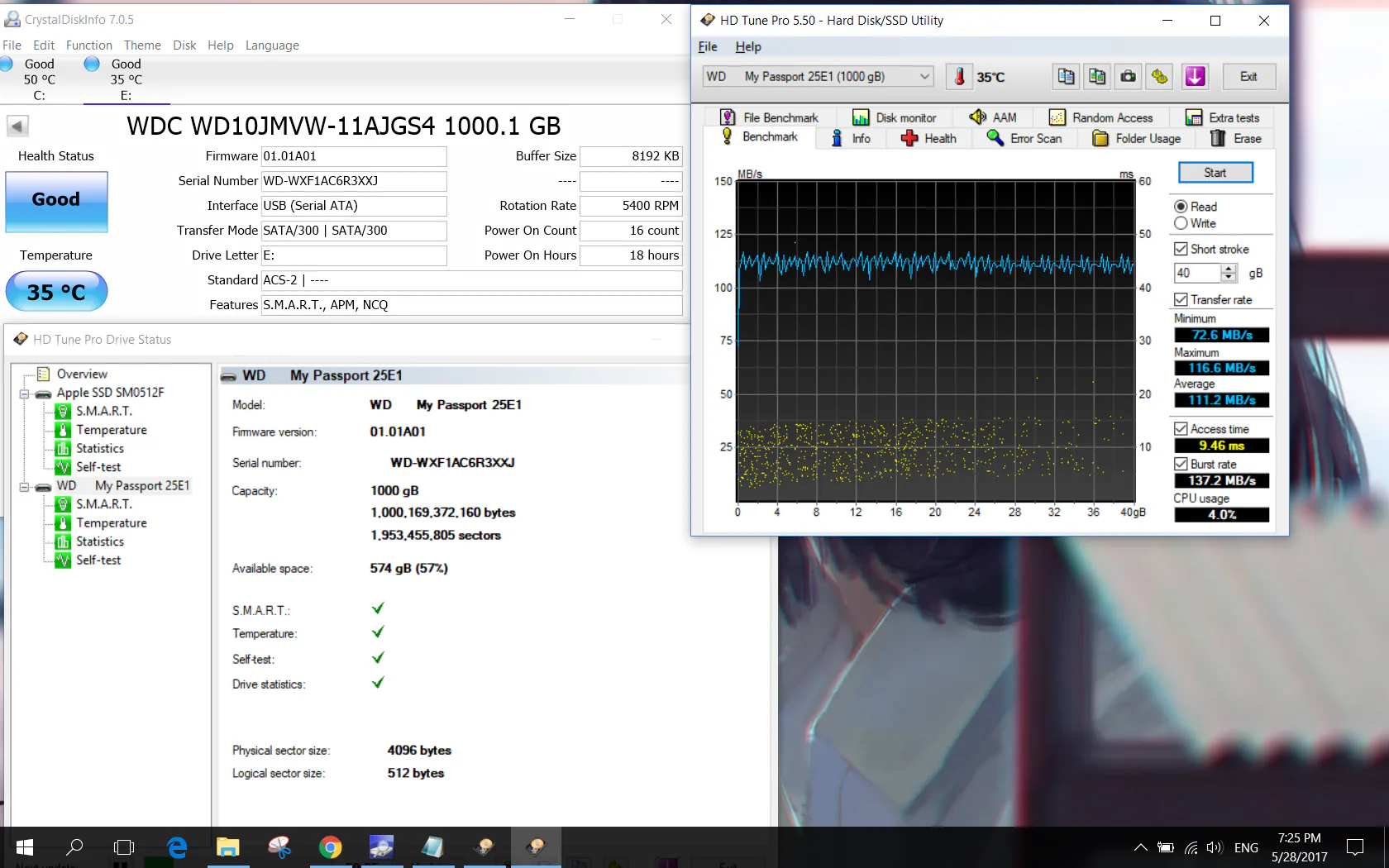The width and height of the screenshot is (1389, 868).
Task: Open Windows Start menu
Action: point(25,847)
